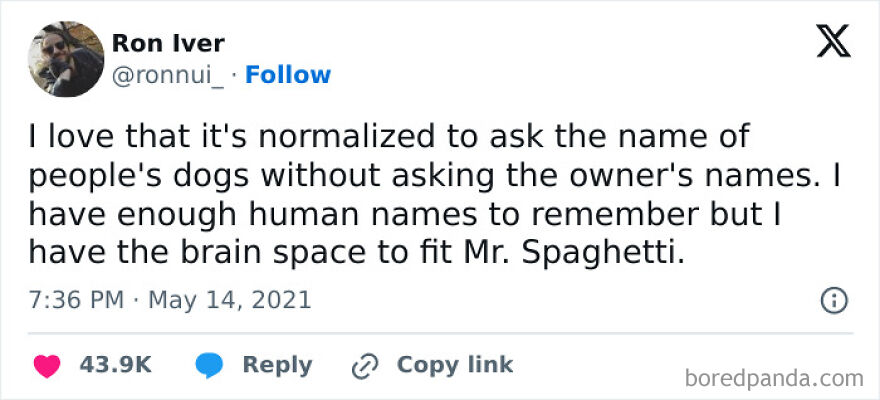Click the blue reply speech bubble icon
This screenshot has height=400, width=880.
[210, 366]
